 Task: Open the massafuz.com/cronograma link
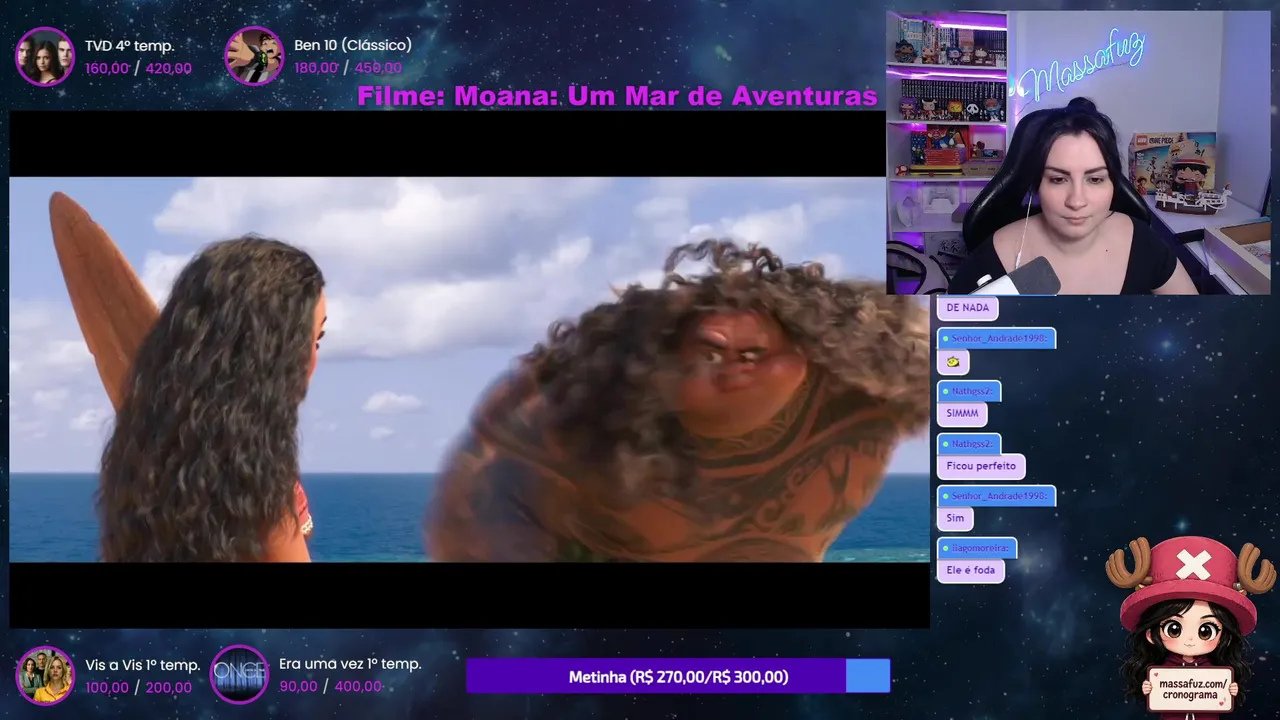pyautogui.click(x=1192, y=690)
